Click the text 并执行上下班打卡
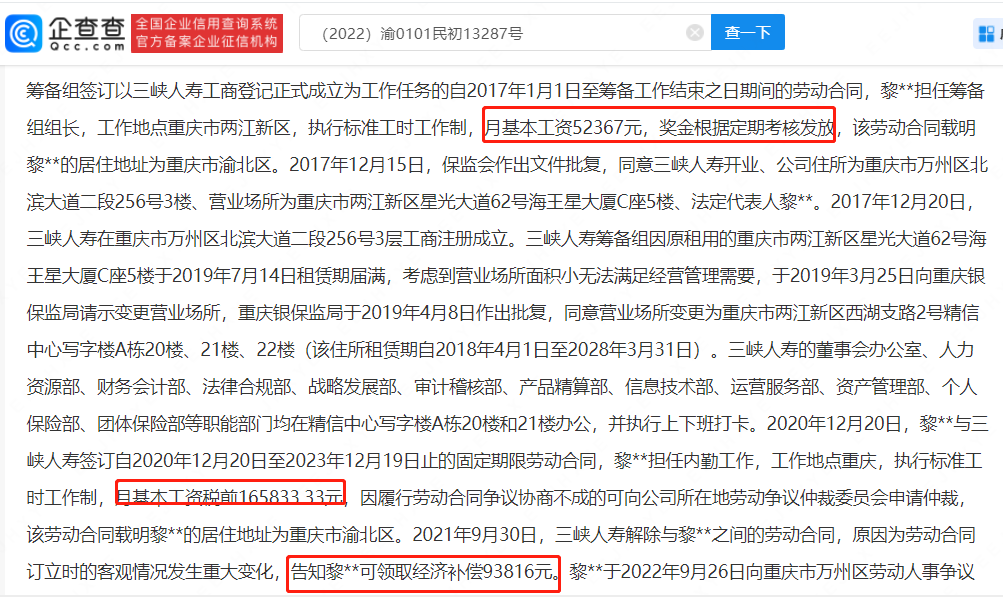Screen dimensions: 1003x597 (x=679, y=424)
